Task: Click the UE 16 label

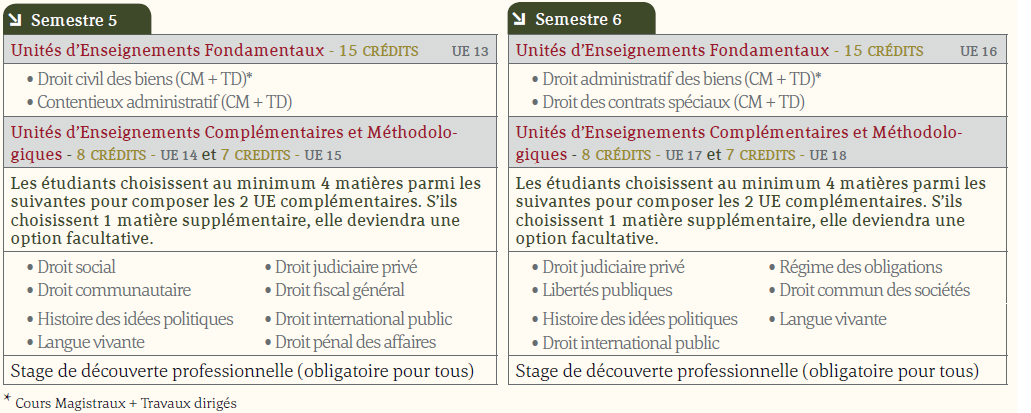Action: coord(978,51)
